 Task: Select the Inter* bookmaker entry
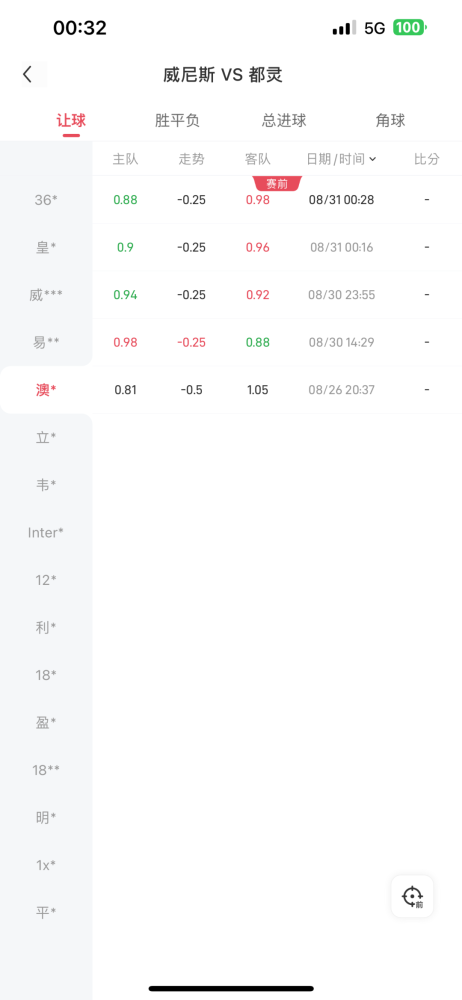46,533
